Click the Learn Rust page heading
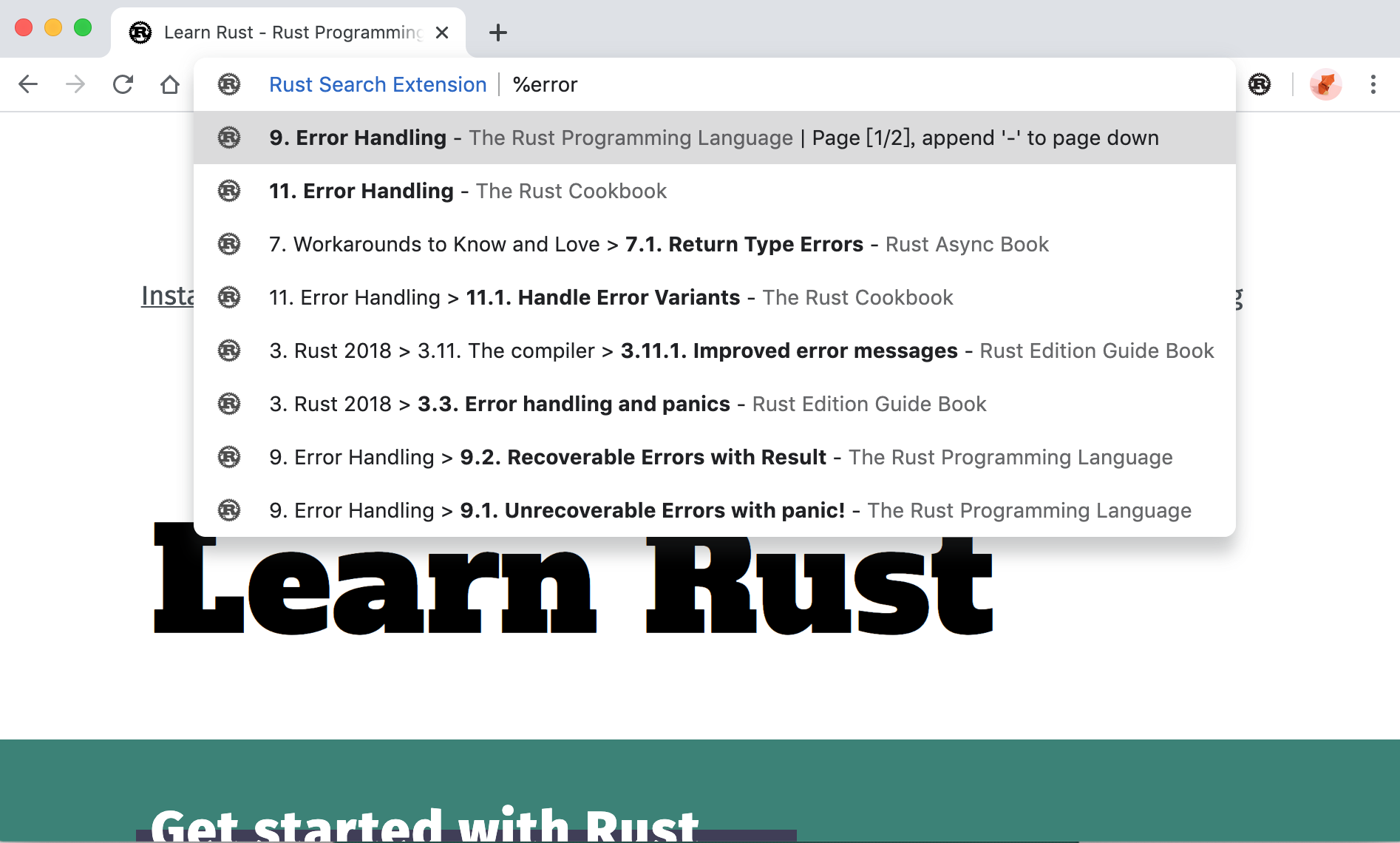 574,578
